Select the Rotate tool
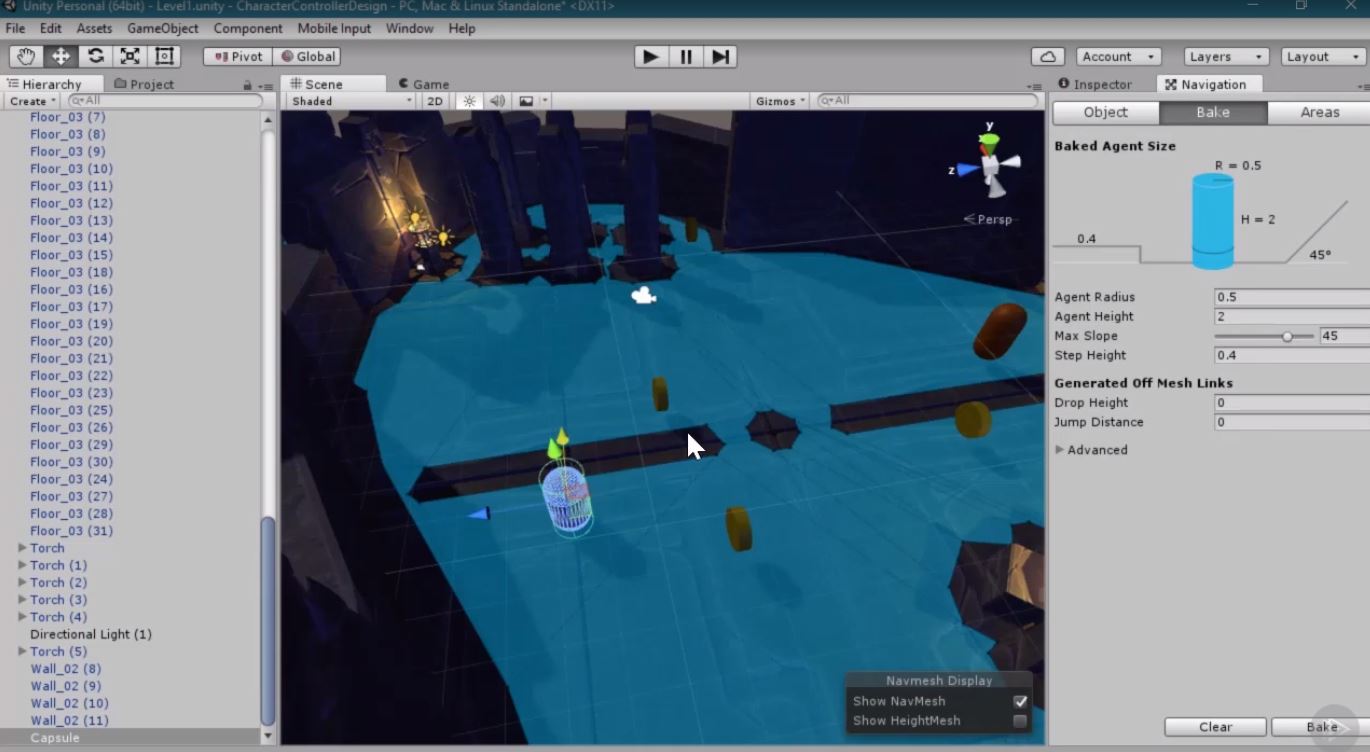The height and width of the screenshot is (752, 1370). click(96, 57)
